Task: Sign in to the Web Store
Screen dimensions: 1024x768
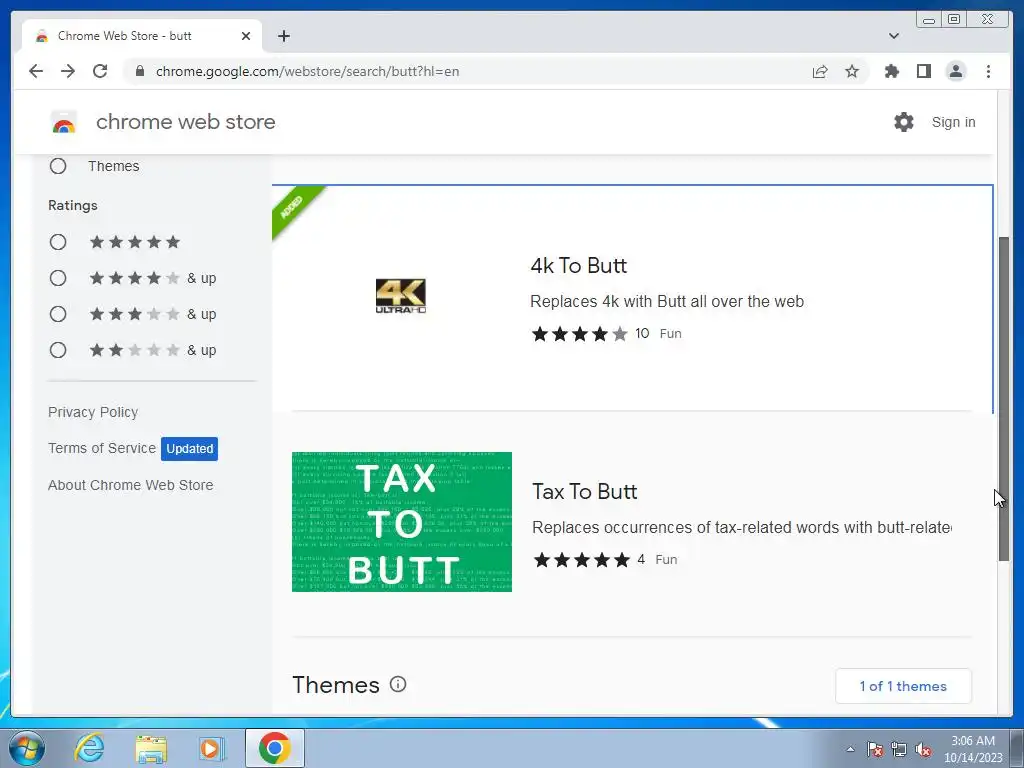Action: pyautogui.click(x=953, y=122)
